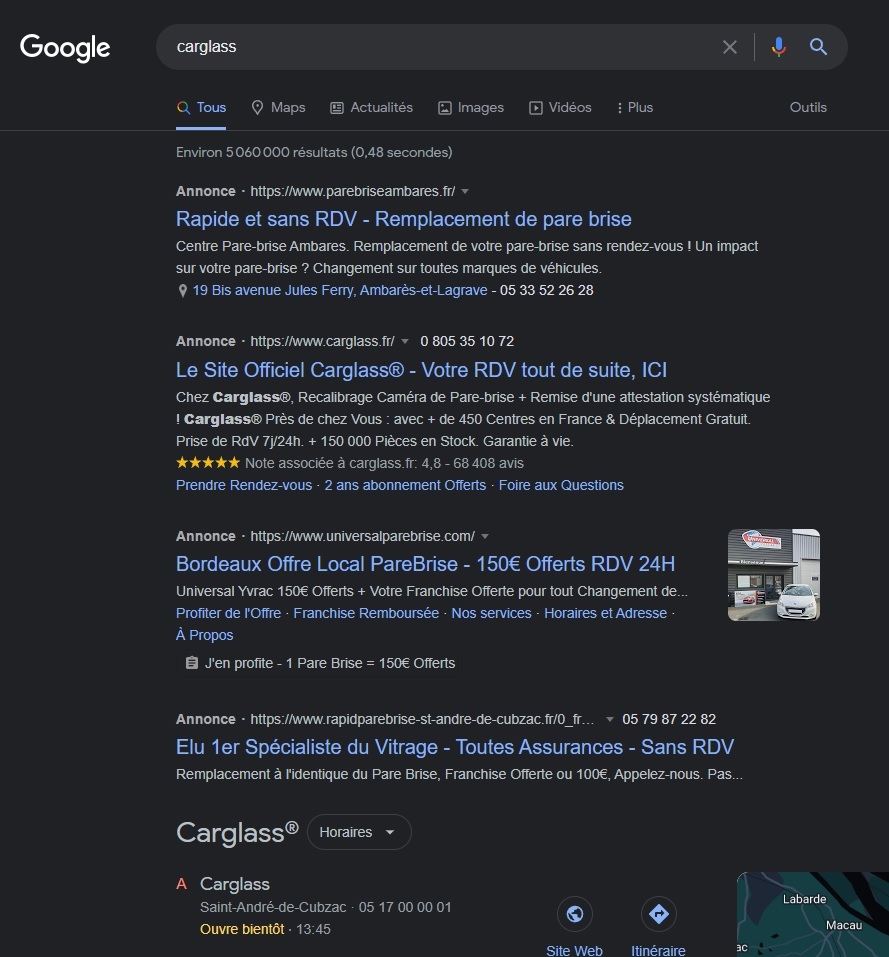Click the Itinéraire directions icon
This screenshot has height=957, width=889.
(x=658, y=914)
